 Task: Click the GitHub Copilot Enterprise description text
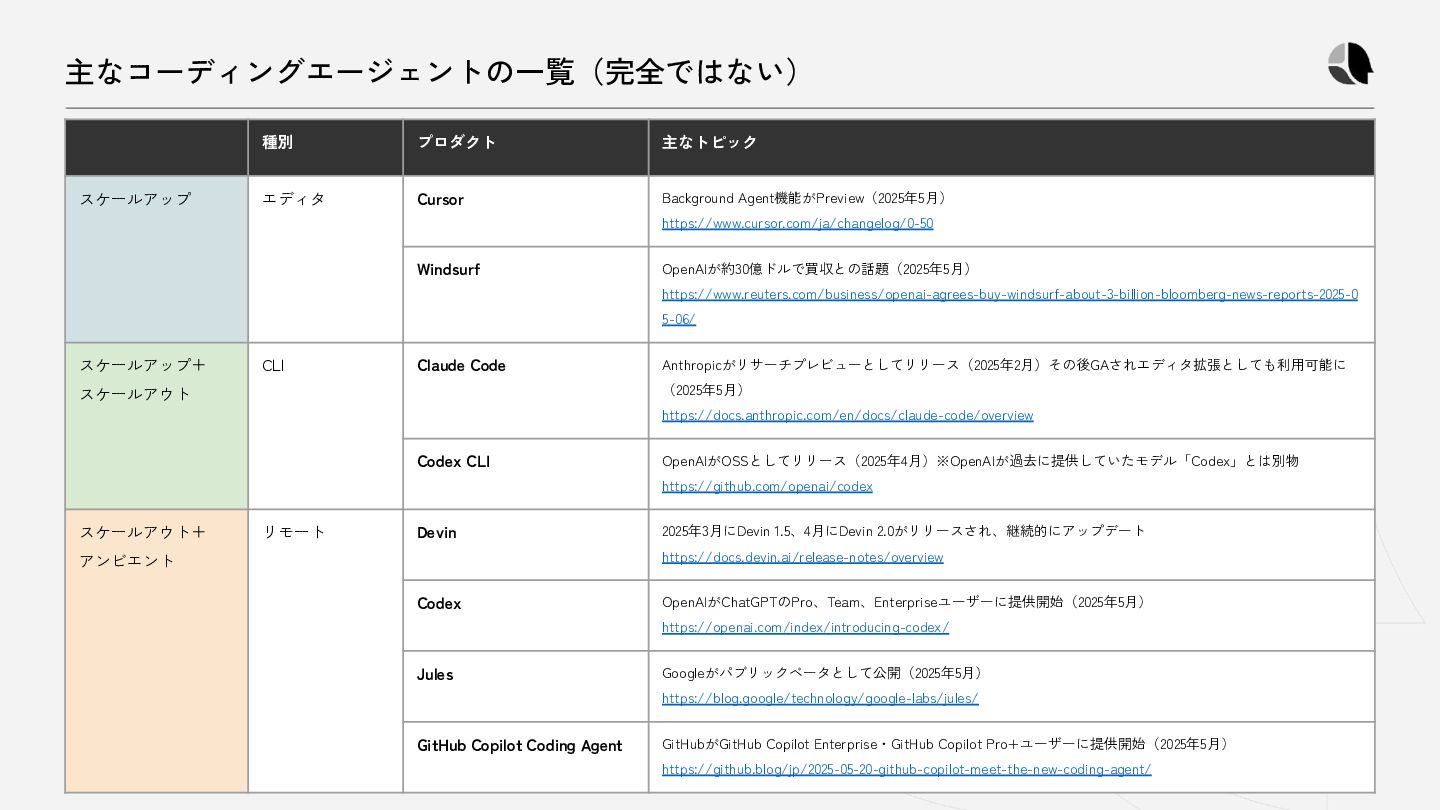pyautogui.click(x=945, y=744)
